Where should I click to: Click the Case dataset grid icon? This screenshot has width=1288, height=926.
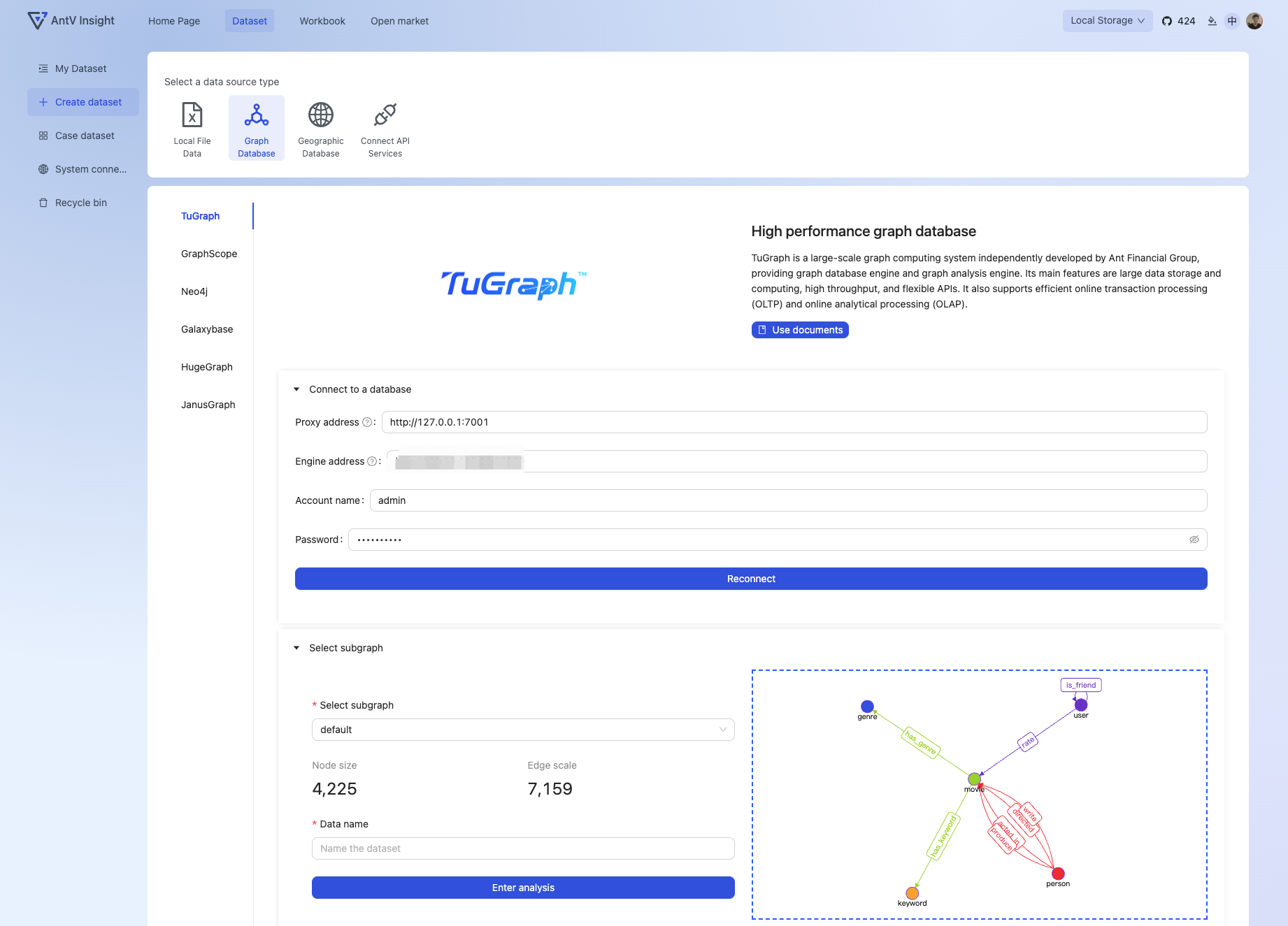tap(43, 136)
